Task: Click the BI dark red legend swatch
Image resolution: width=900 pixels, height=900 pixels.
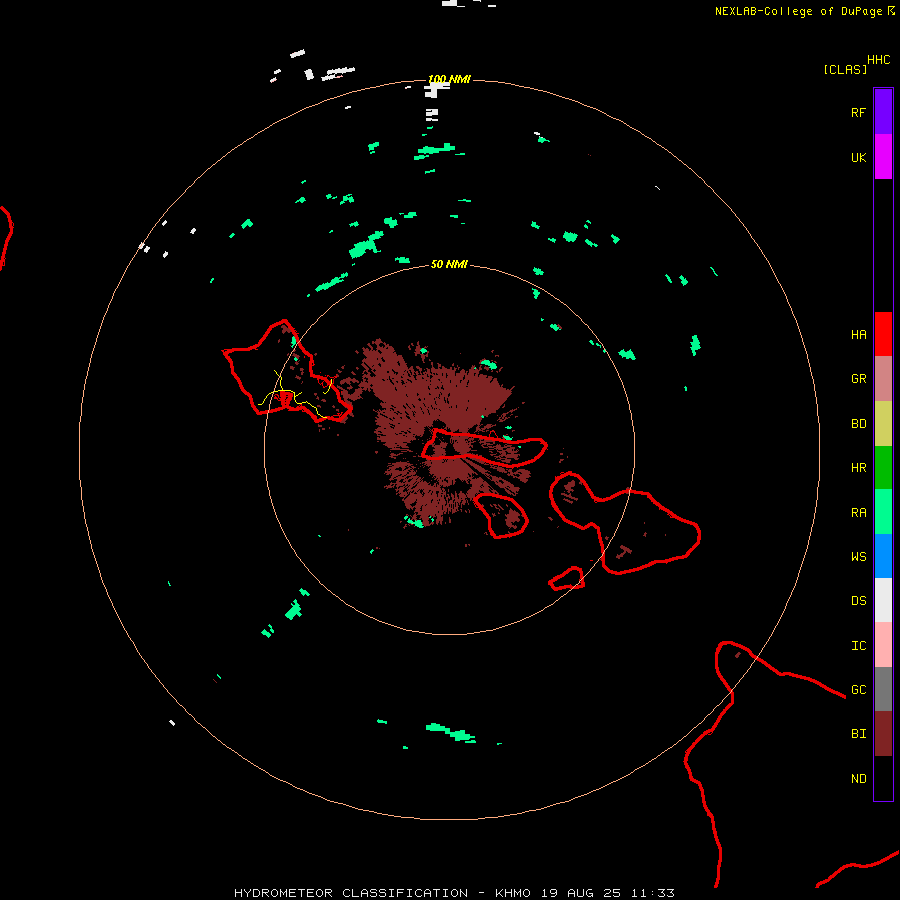Action: click(883, 734)
